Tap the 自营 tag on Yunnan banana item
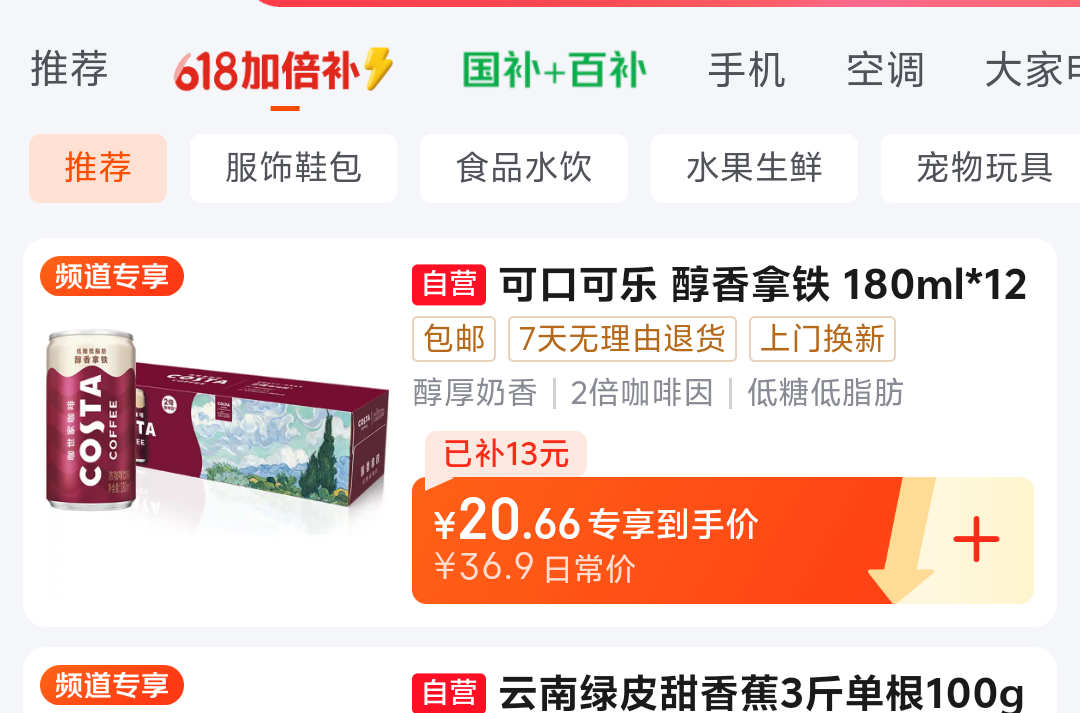The width and height of the screenshot is (1080, 713). pyautogui.click(x=449, y=693)
